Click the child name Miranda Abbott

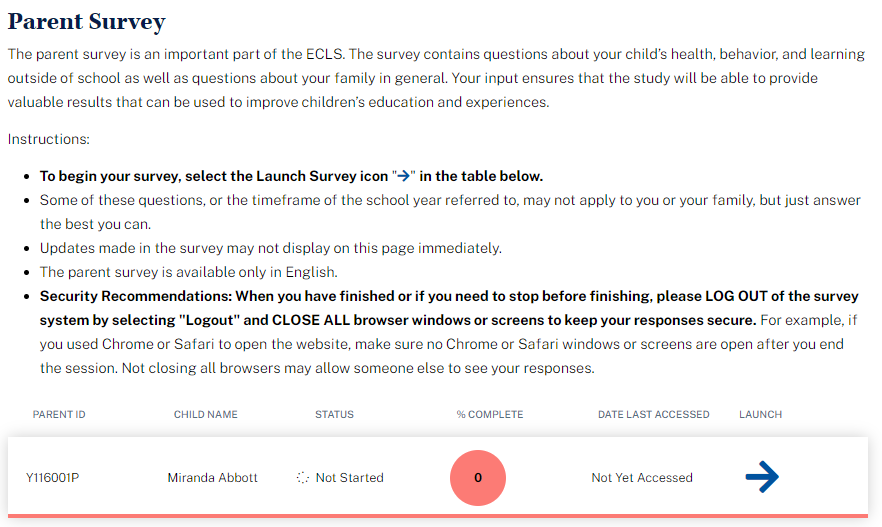(213, 478)
